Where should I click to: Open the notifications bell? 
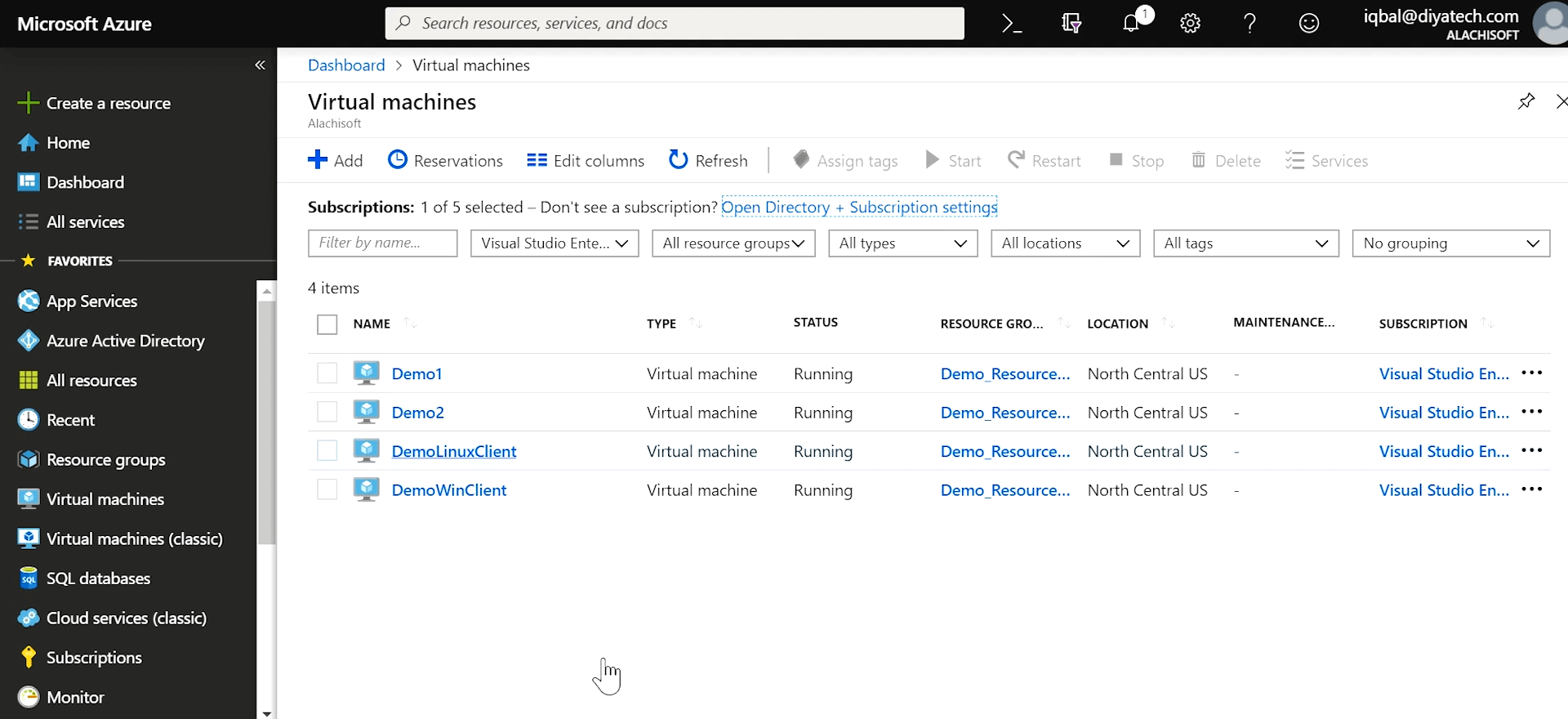tap(1131, 24)
